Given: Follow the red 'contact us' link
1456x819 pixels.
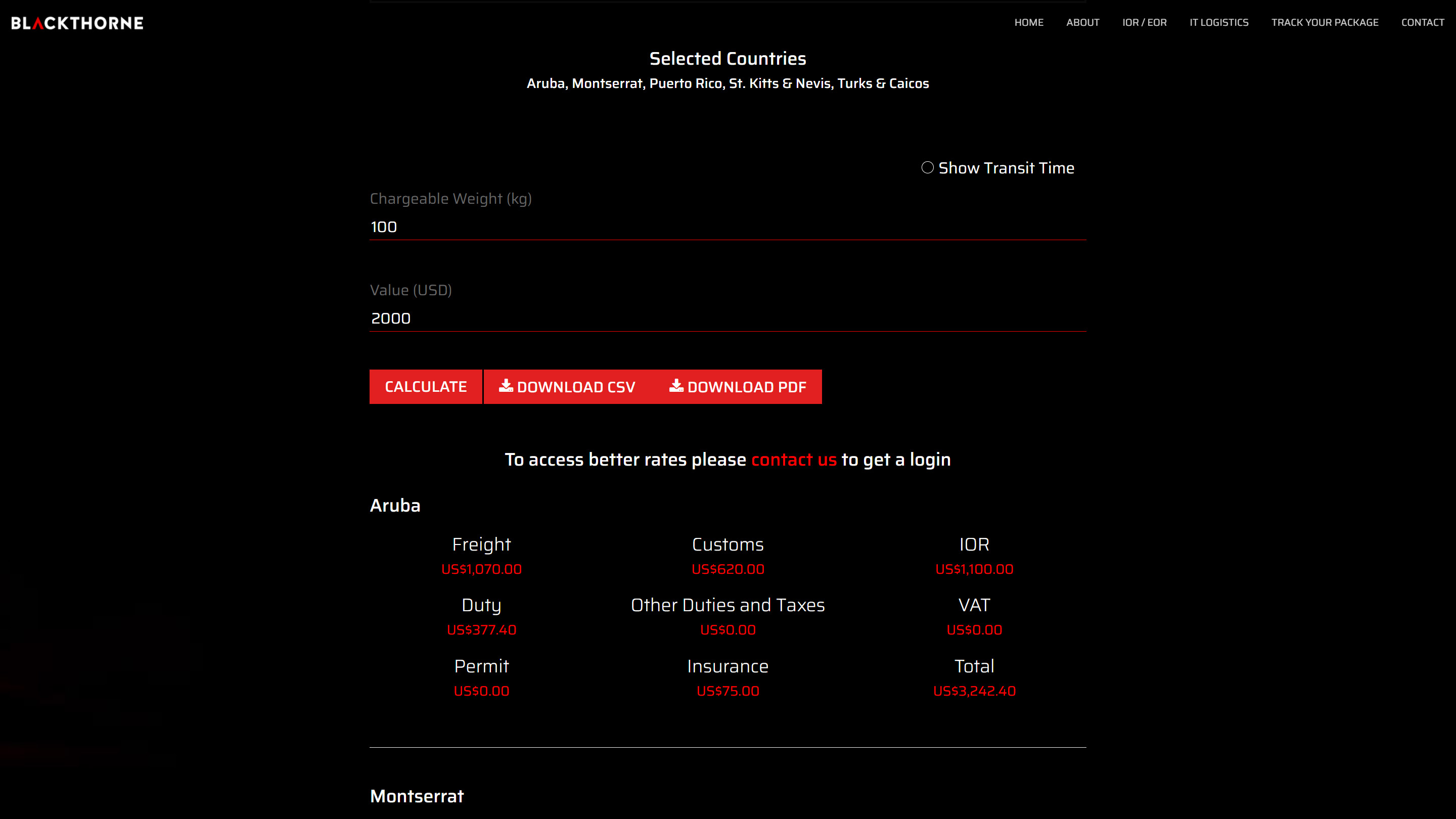Looking at the screenshot, I should (794, 460).
